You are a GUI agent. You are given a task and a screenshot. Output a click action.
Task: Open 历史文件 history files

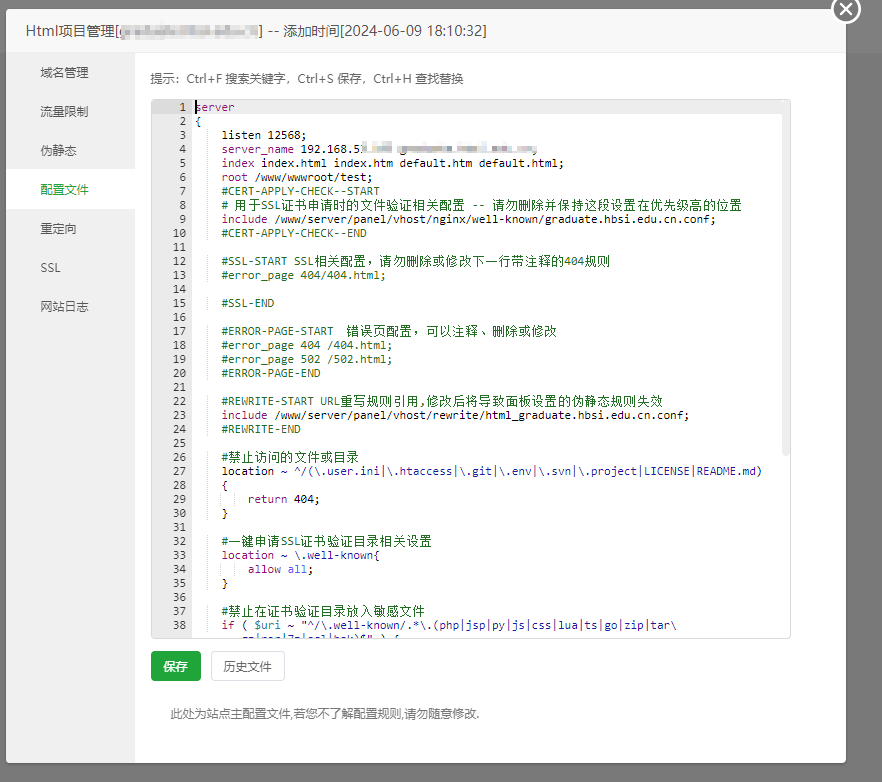coord(248,666)
